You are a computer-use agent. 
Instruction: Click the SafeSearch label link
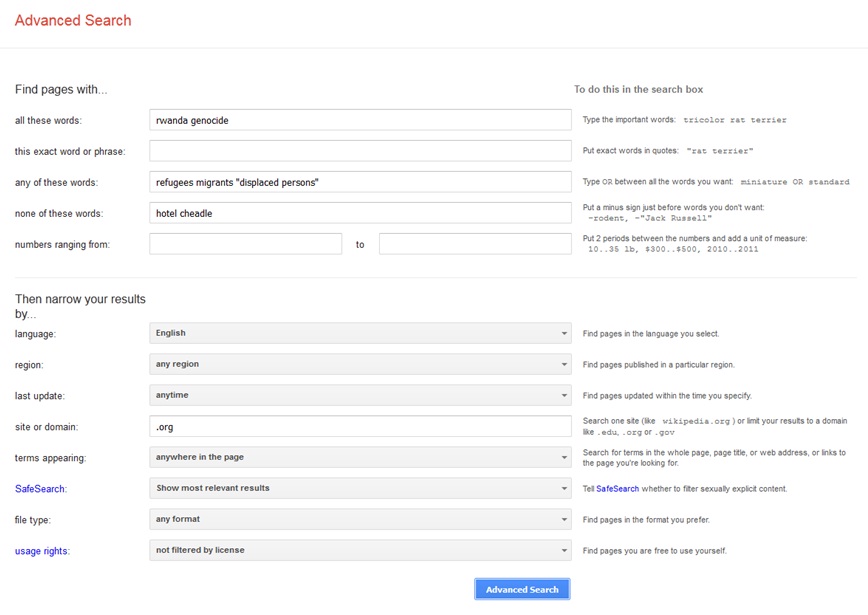[x=41, y=489]
